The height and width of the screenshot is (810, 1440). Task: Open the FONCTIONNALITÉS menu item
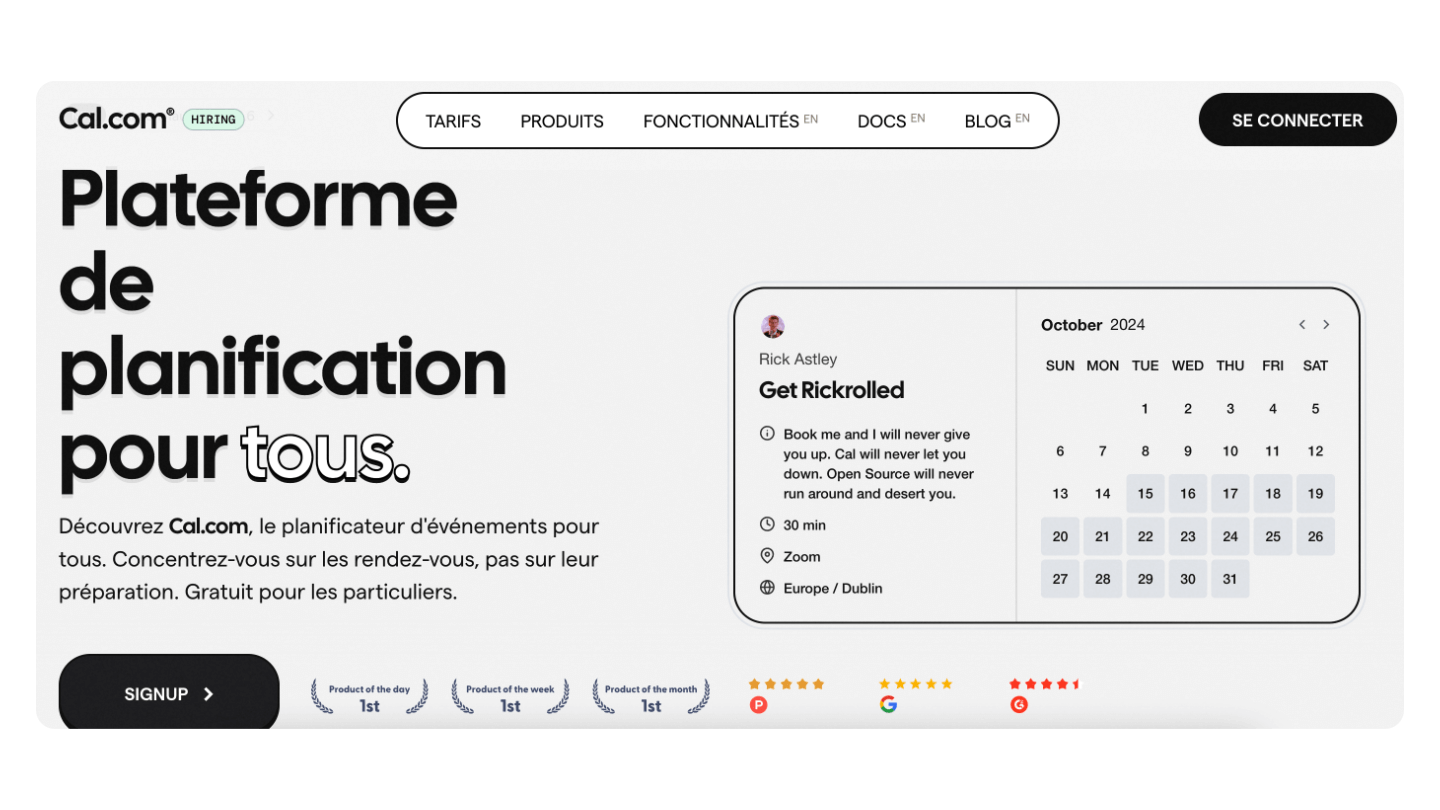tap(730, 121)
